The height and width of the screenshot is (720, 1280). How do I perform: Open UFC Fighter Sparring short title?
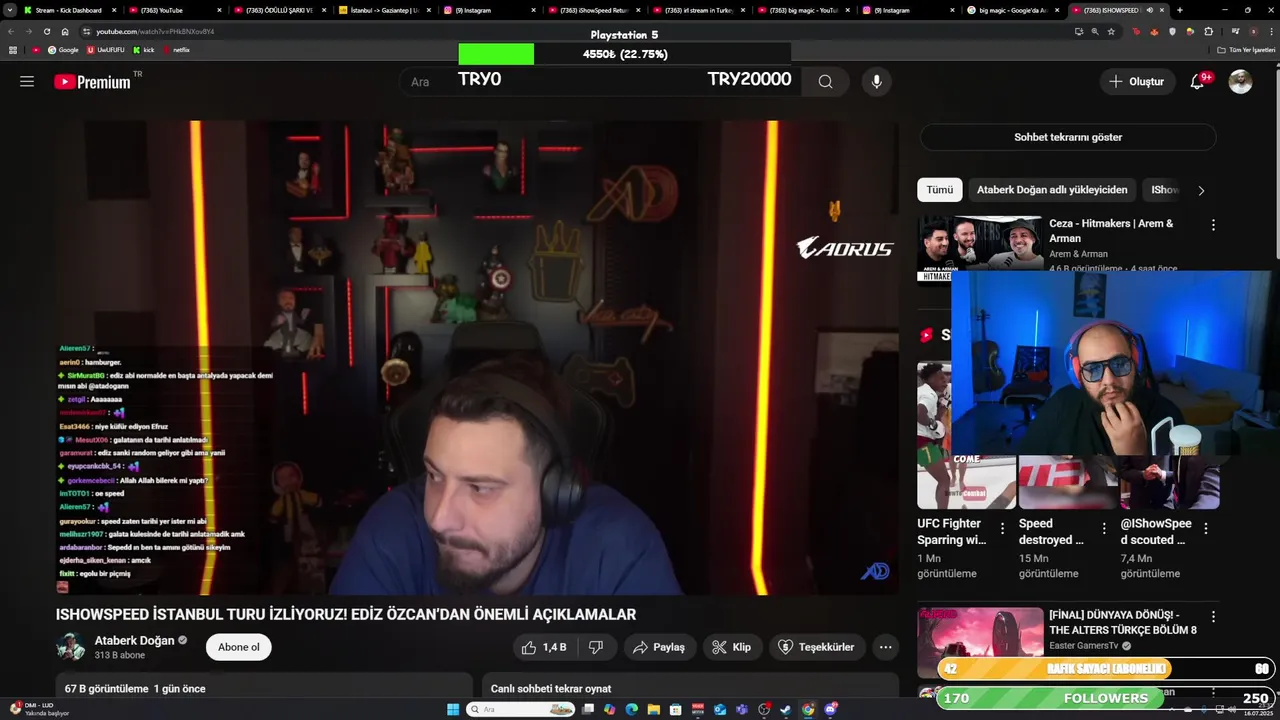[x=951, y=532]
